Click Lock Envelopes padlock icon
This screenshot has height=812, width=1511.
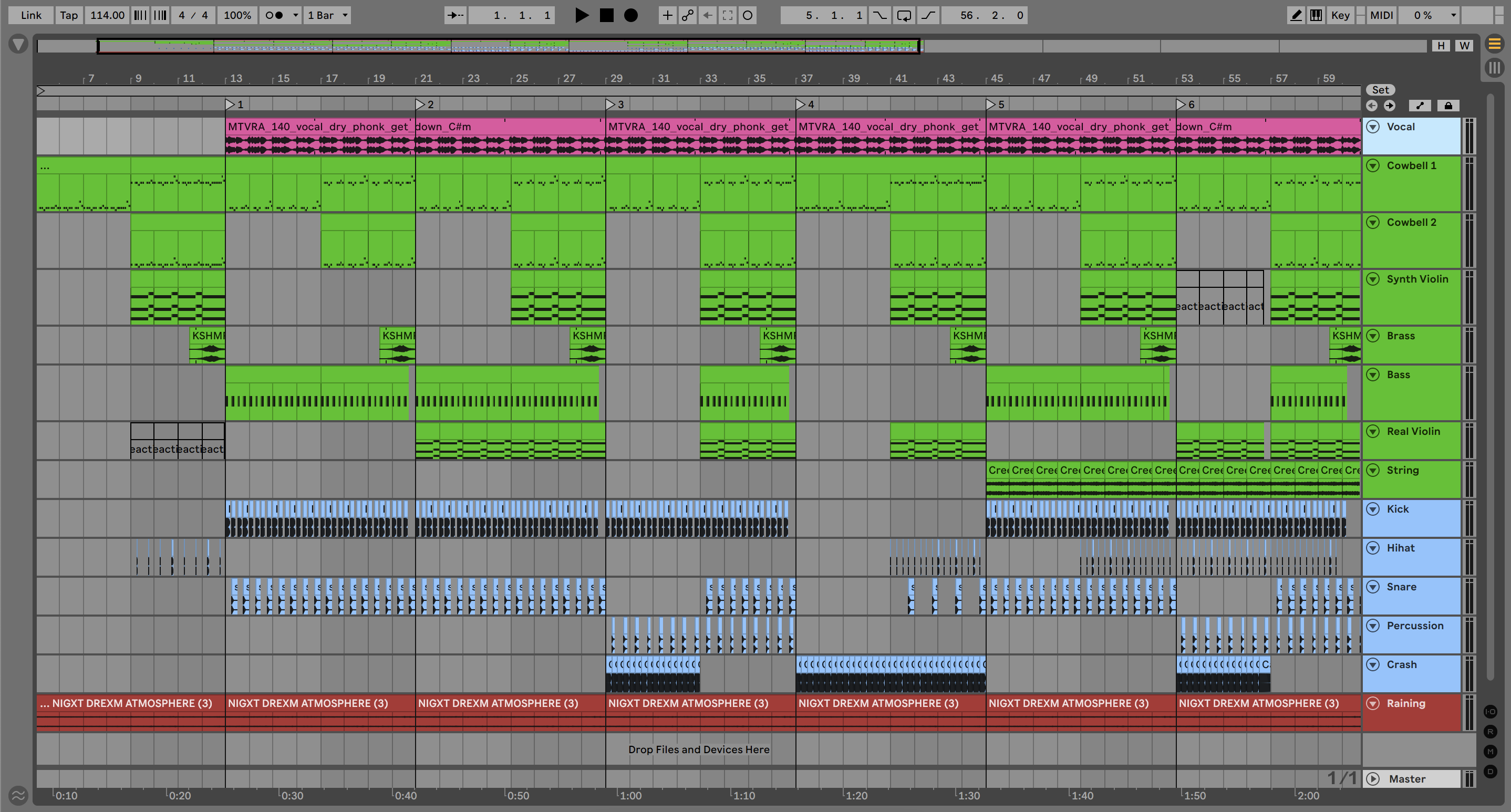point(1447,106)
